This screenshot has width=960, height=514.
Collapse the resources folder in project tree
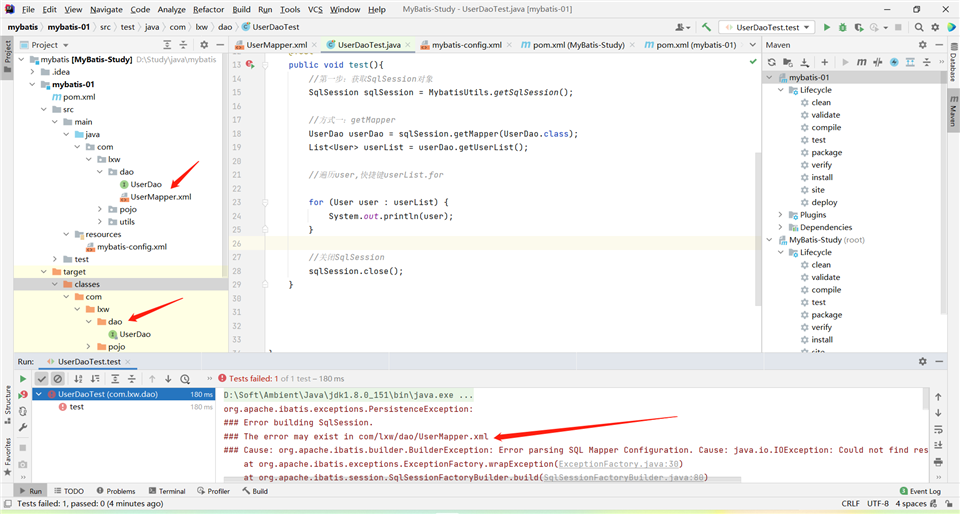click(67, 234)
